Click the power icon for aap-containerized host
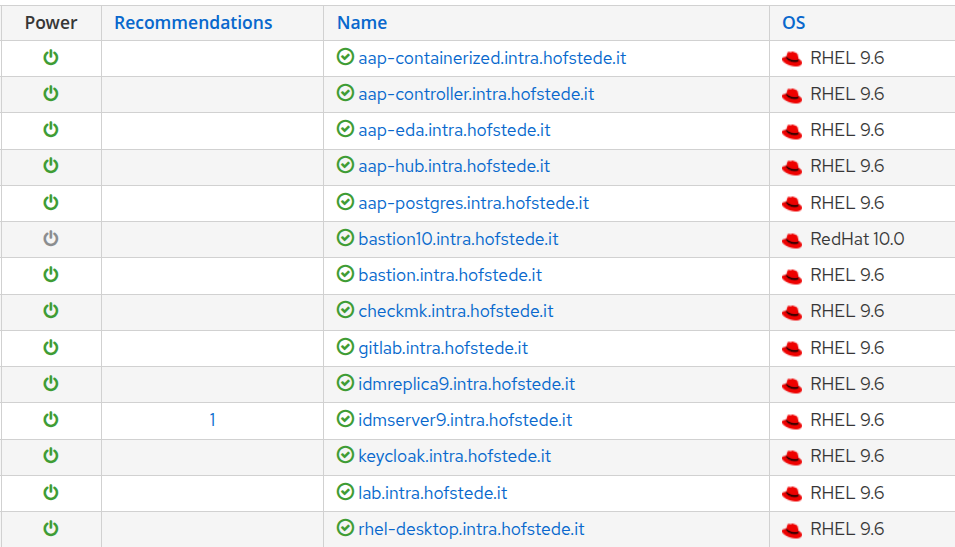The width and height of the screenshot is (955, 547). coord(51,58)
